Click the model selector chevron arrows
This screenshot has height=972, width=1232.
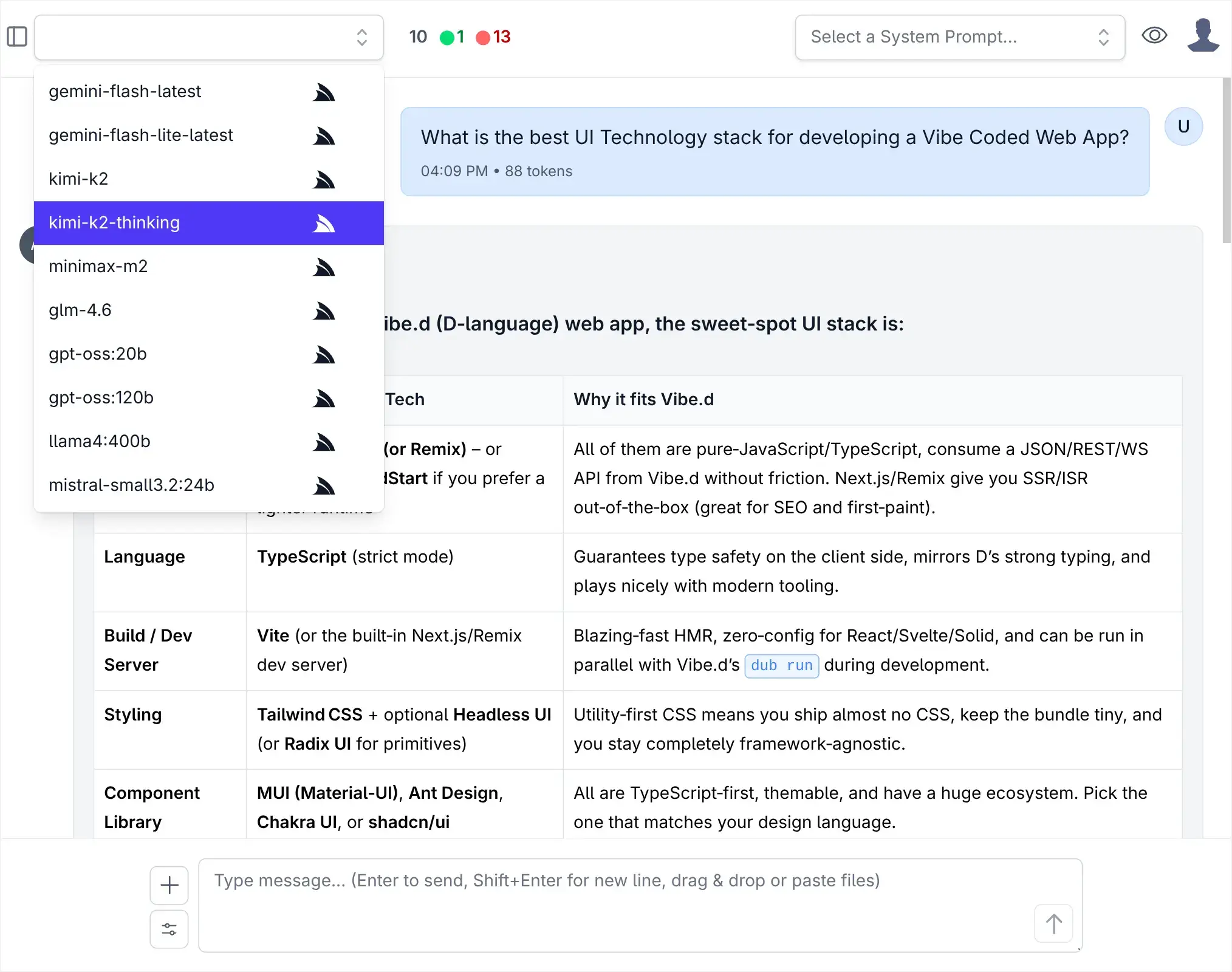(x=362, y=37)
